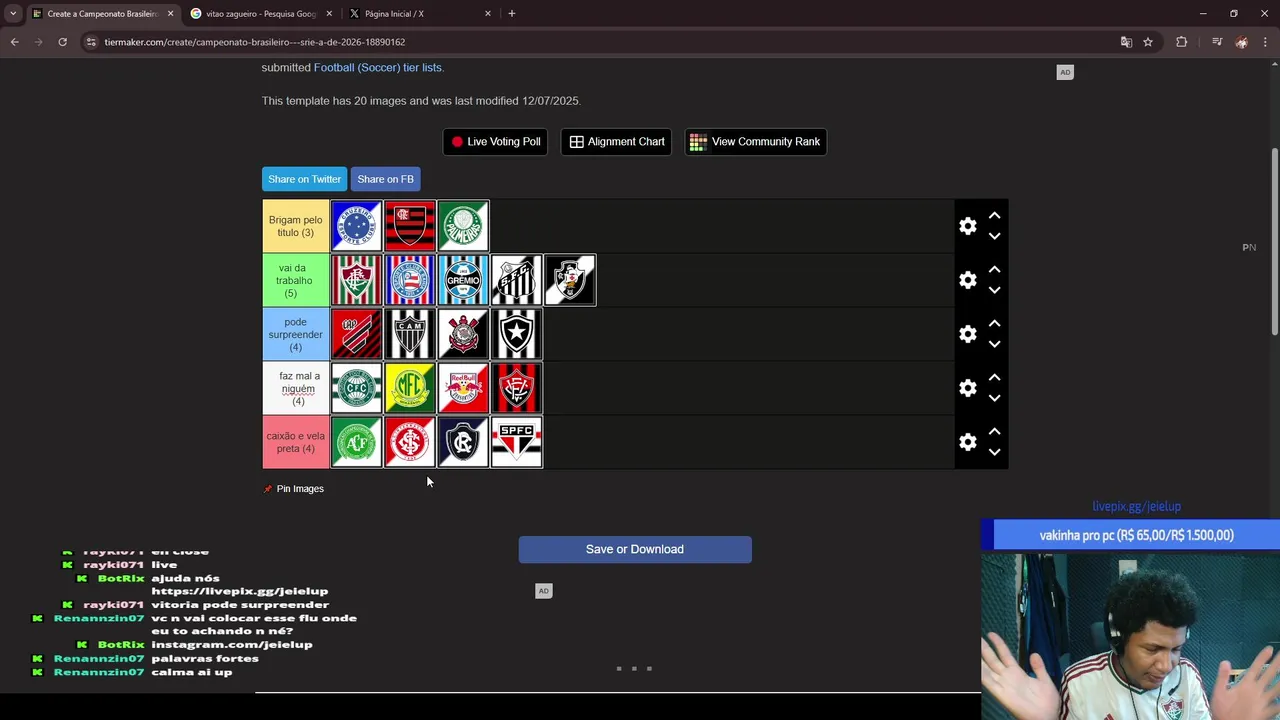Bookmark this page with star icon
The width and height of the screenshot is (1280, 720).
[x=1148, y=42]
